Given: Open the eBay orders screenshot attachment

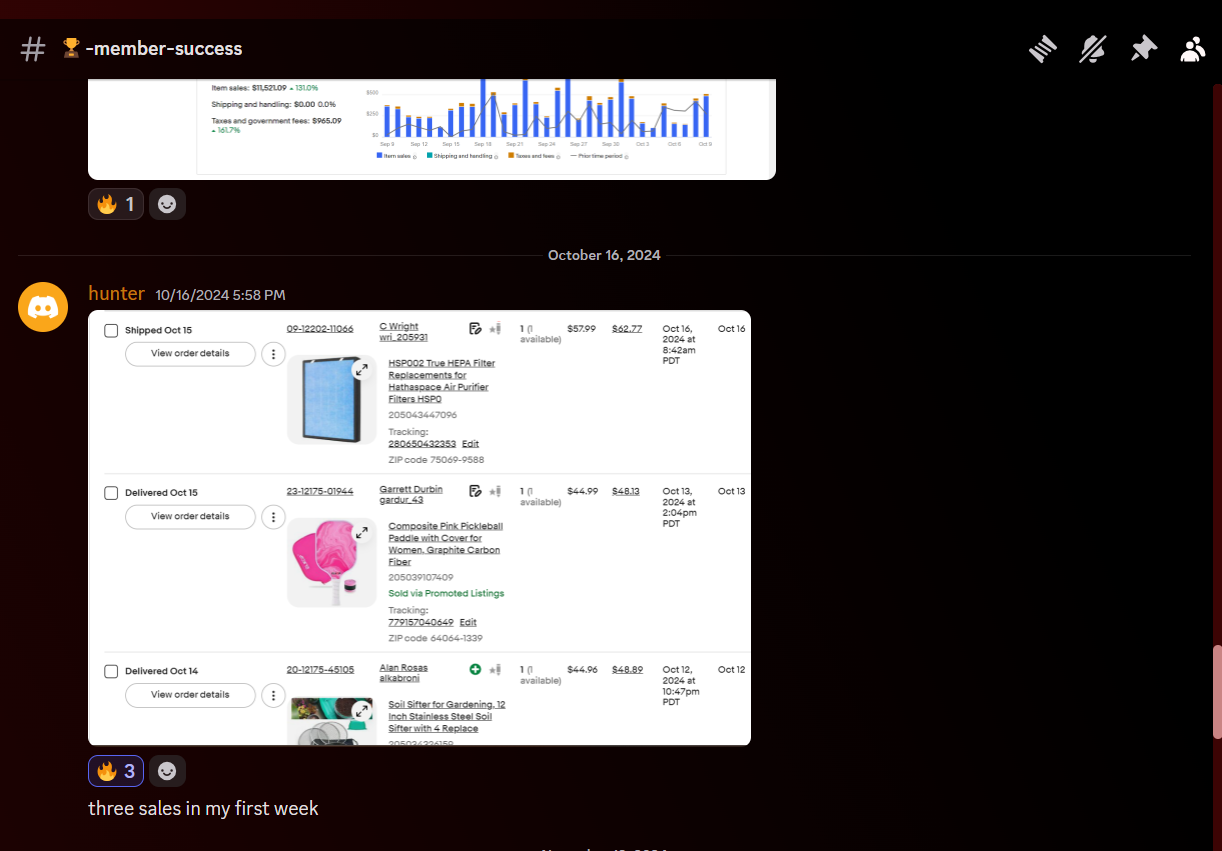Looking at the screenshot, I should 419,528.
